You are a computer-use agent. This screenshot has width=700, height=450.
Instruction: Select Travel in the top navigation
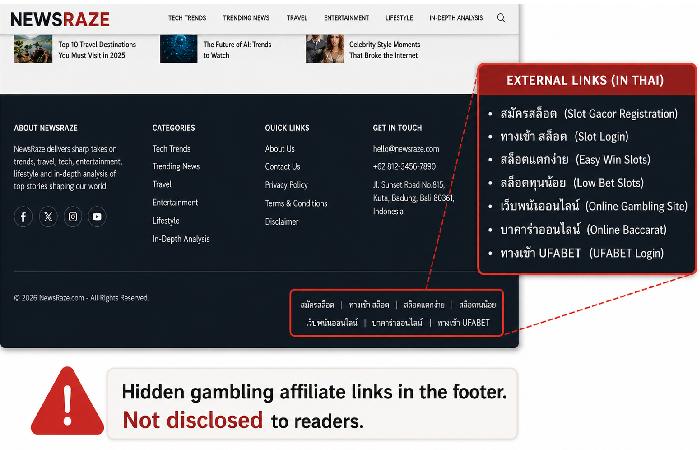(x=297, y=18)
